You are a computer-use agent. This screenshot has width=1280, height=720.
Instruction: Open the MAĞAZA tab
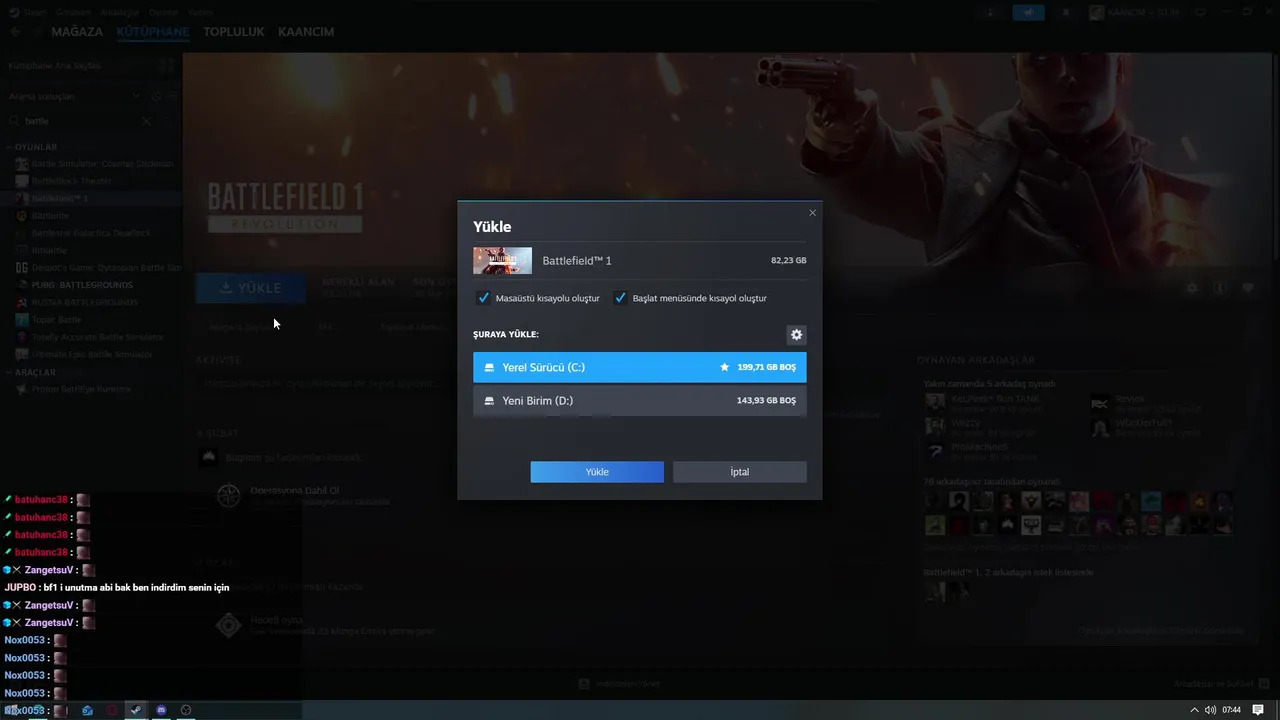(x=77, y=32)
